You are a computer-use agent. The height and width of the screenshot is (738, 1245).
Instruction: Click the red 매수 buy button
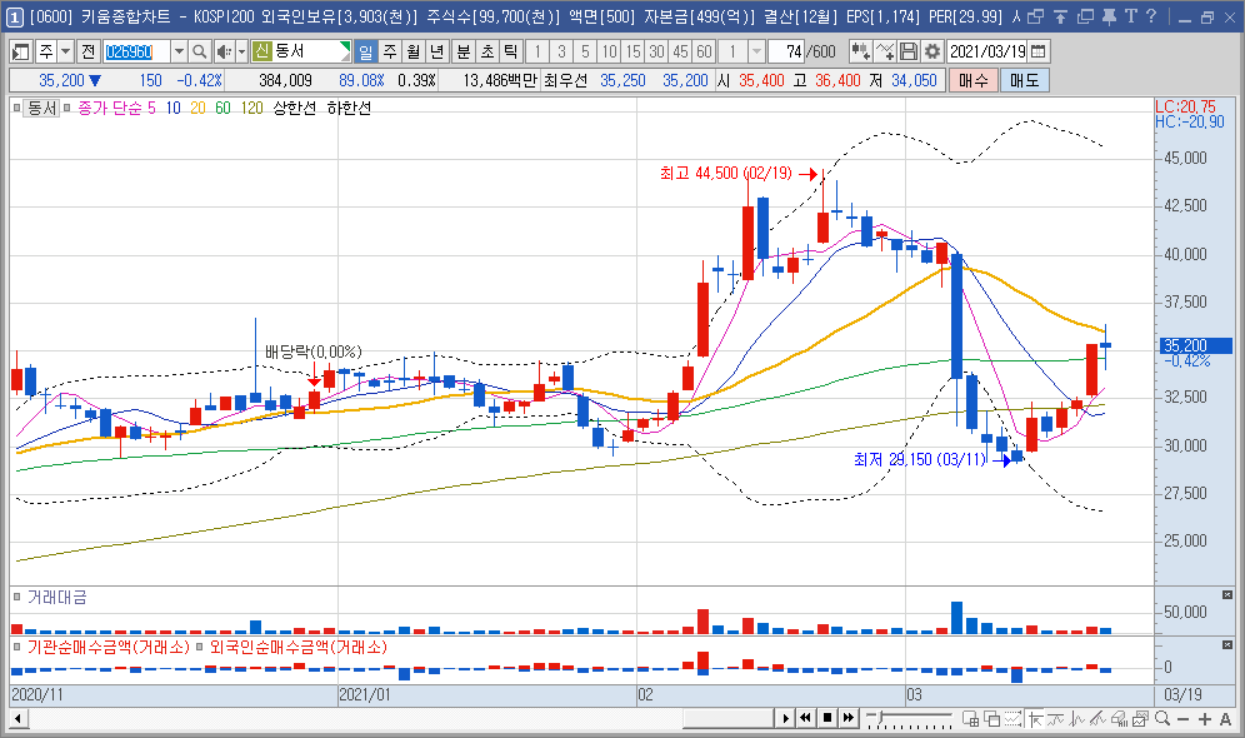[x=973, y=81]
